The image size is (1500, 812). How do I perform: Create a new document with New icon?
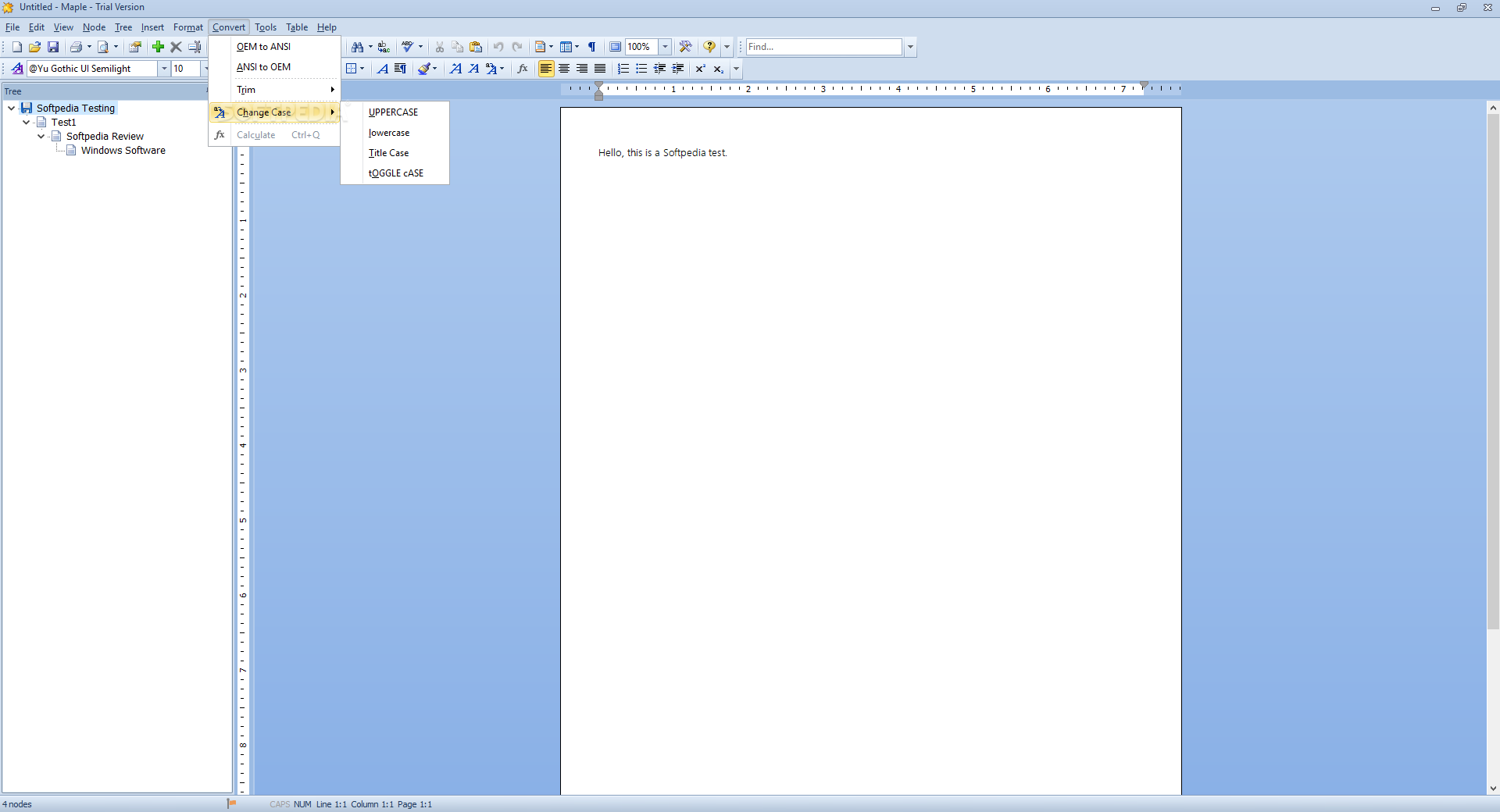point(16,47)
